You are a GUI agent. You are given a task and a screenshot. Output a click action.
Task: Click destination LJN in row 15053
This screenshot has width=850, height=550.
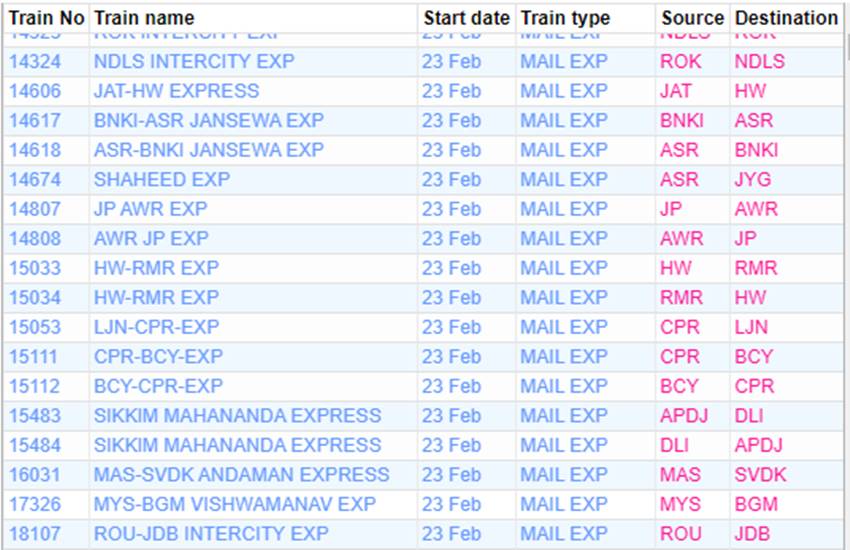(751, 327)
